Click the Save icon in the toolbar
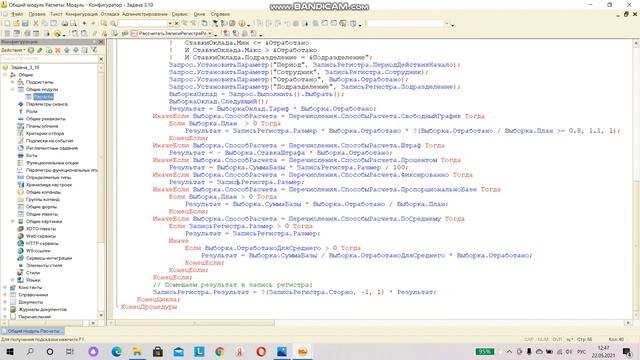640x360 pixels. 25,24
